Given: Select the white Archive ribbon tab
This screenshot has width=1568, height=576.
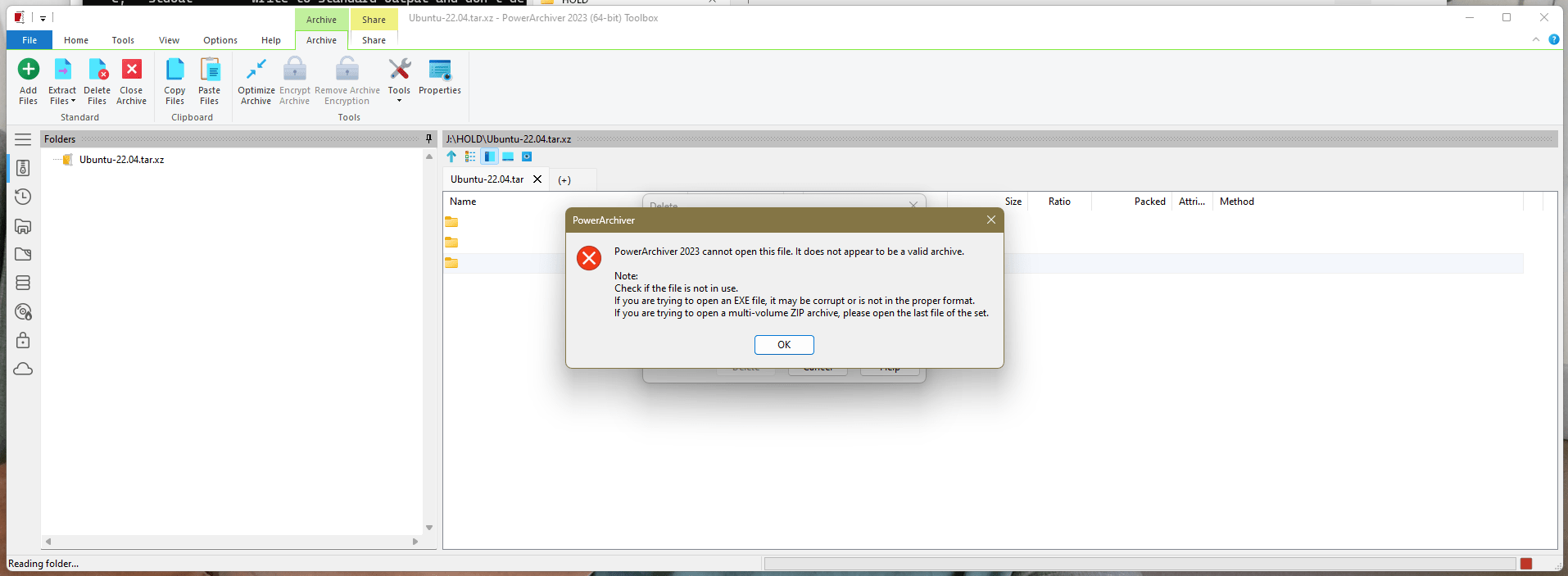Looking at the screenshot, I should (x=321, y=40).
